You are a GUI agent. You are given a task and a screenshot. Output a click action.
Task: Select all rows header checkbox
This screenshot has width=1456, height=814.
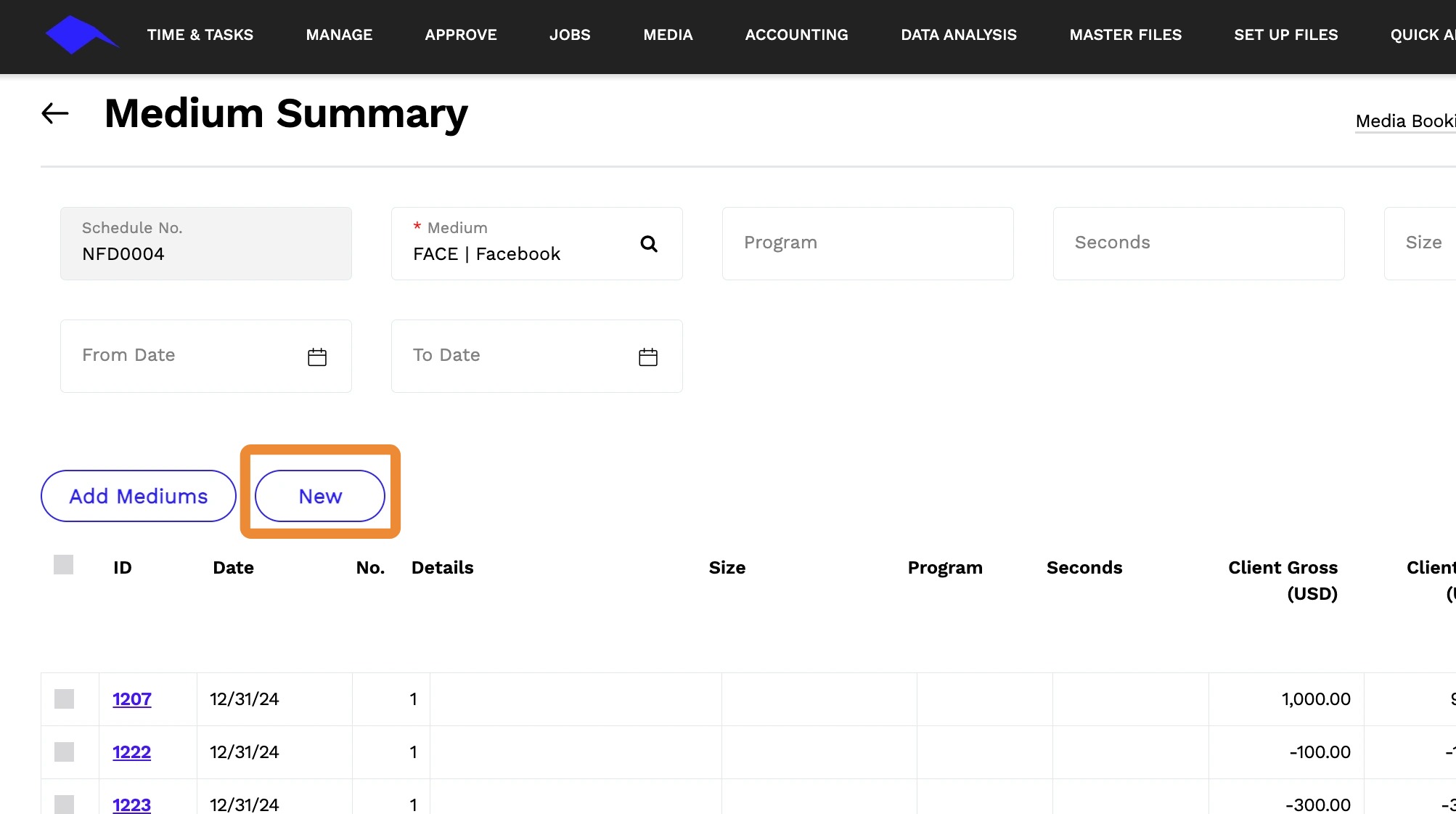pyautogui.click(x=64, y=565)
